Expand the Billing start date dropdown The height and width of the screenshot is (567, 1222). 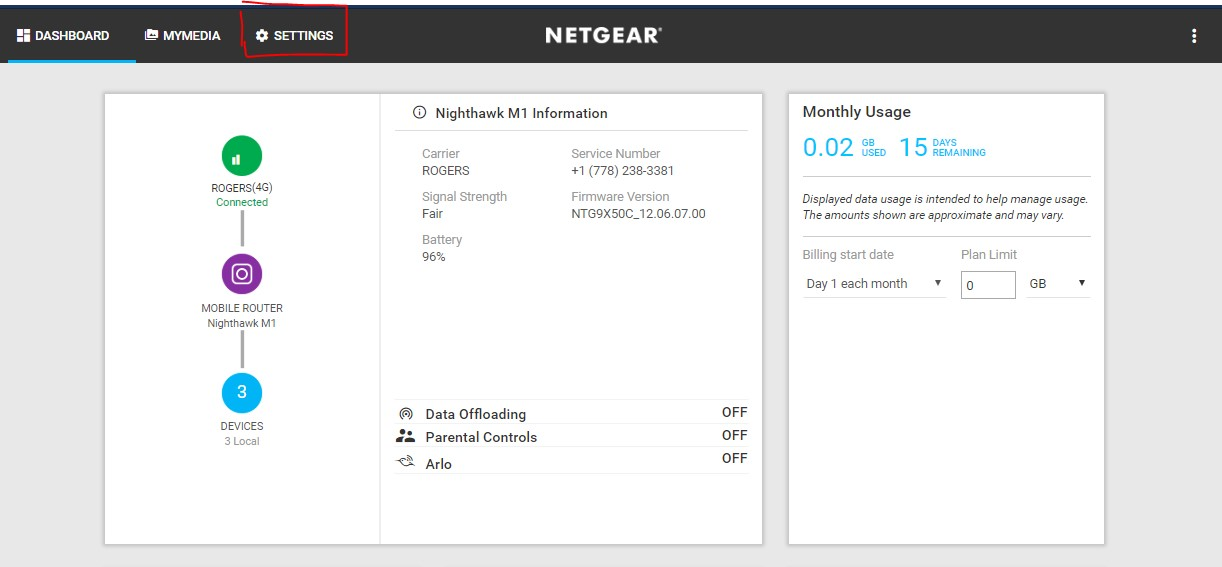click(874, 284)
